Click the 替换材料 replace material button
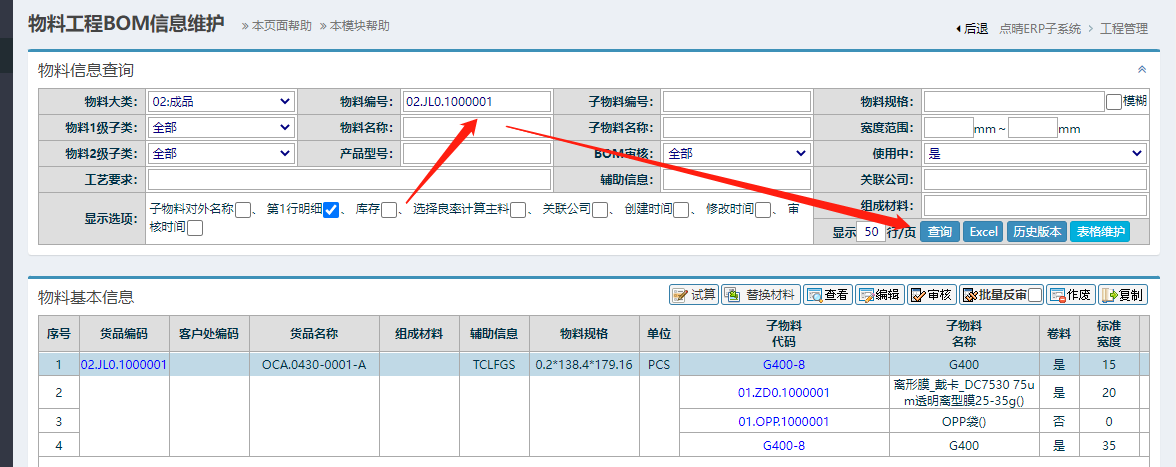The width and height of the screenshot is (1176, 467). (761, 295)
